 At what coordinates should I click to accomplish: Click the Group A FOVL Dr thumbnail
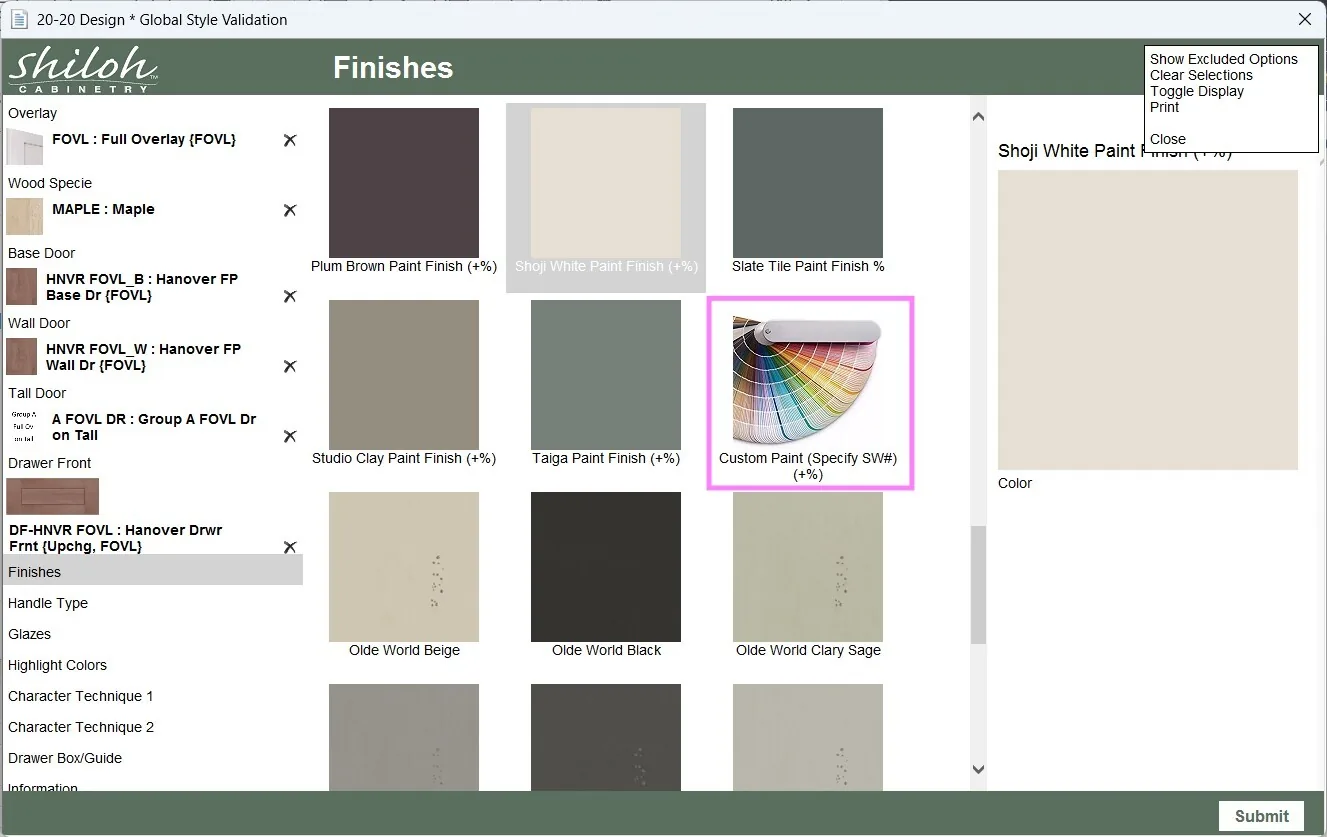pos(25,426)
